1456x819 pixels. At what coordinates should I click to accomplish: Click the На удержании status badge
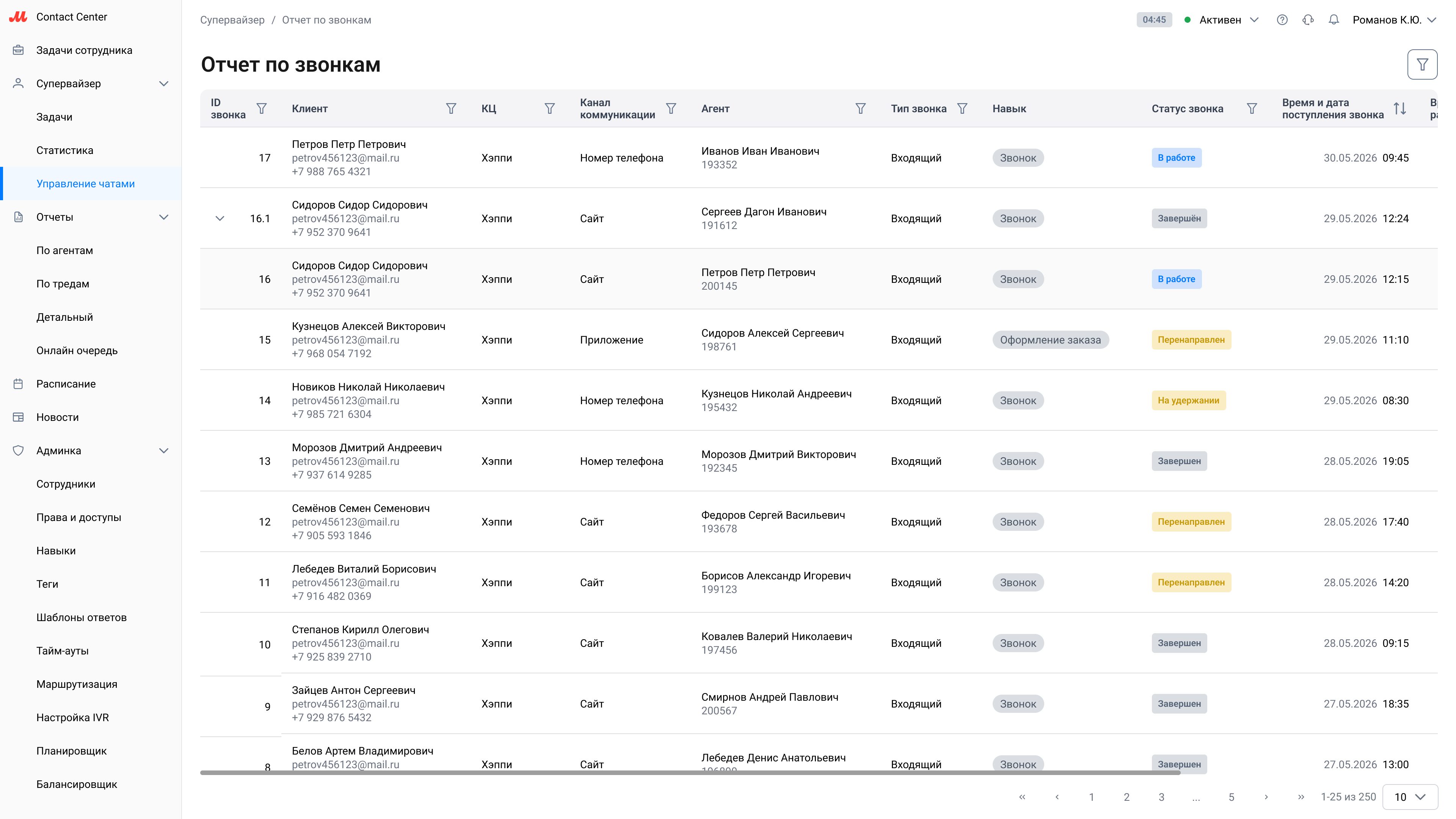[1188, 400]
